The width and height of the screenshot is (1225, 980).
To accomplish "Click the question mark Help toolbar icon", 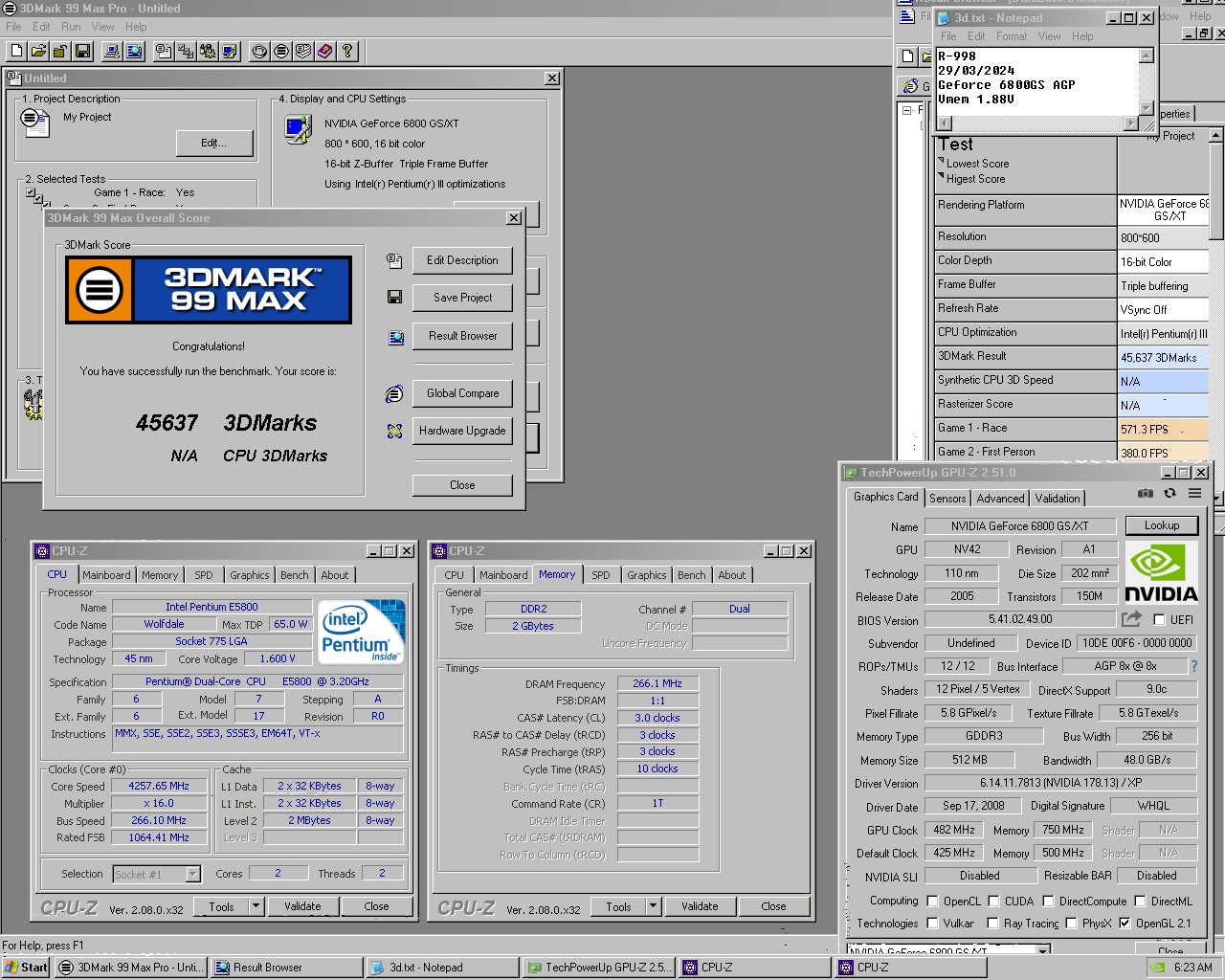I will click(347, 51).
